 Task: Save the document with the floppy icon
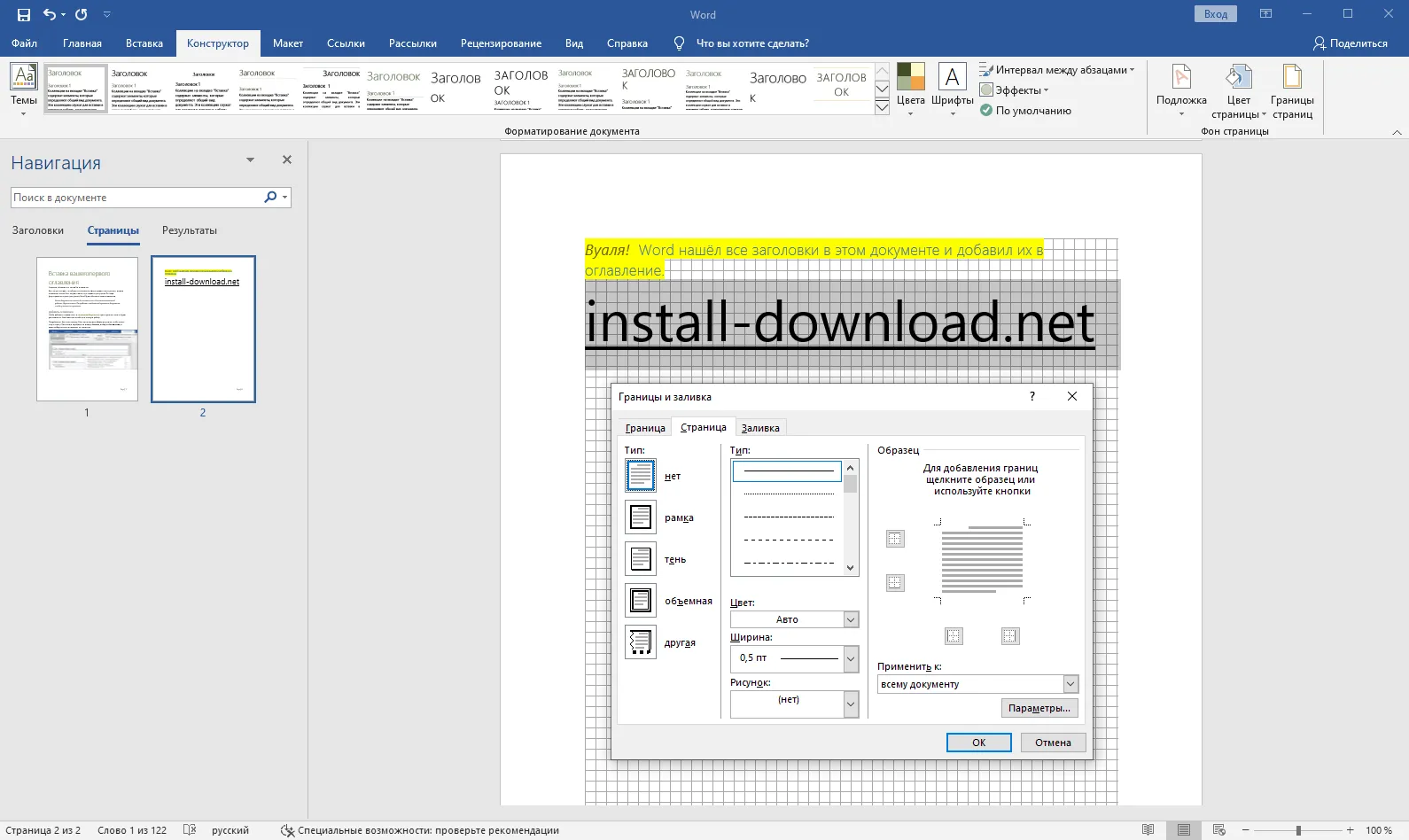(x=24, y=14)
